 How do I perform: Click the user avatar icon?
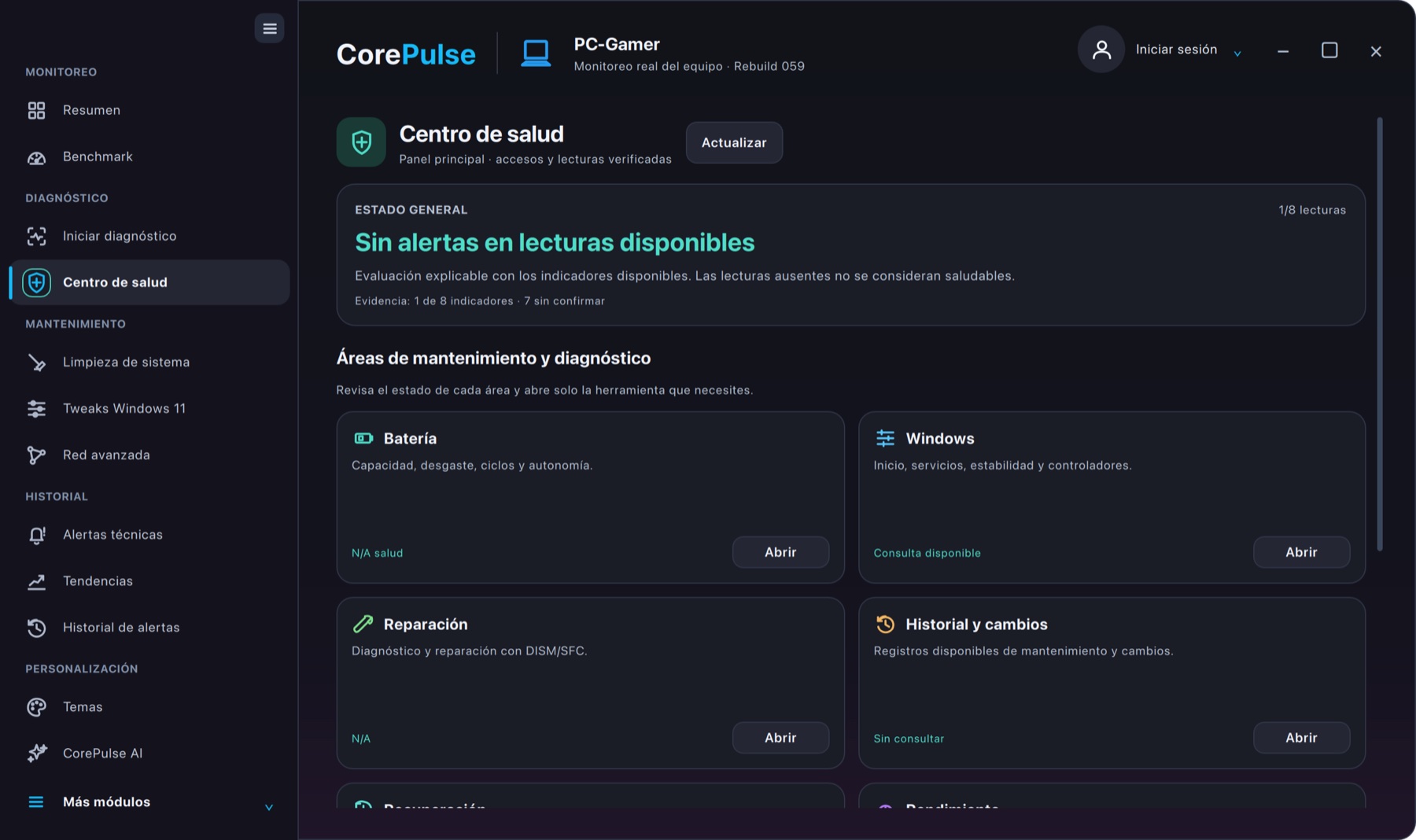tap(1101, 50)
